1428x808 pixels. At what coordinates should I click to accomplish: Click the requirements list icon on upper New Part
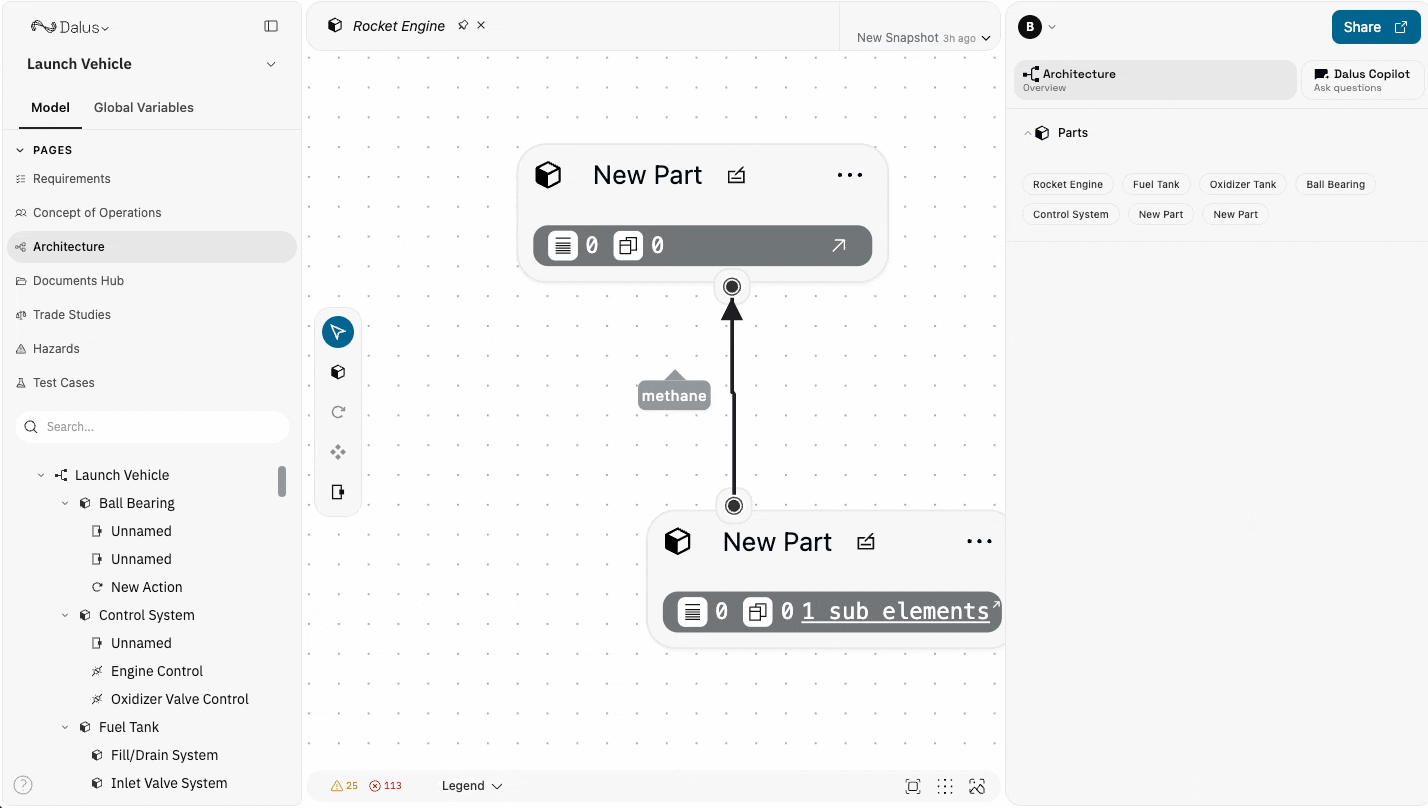coord(563,245)
